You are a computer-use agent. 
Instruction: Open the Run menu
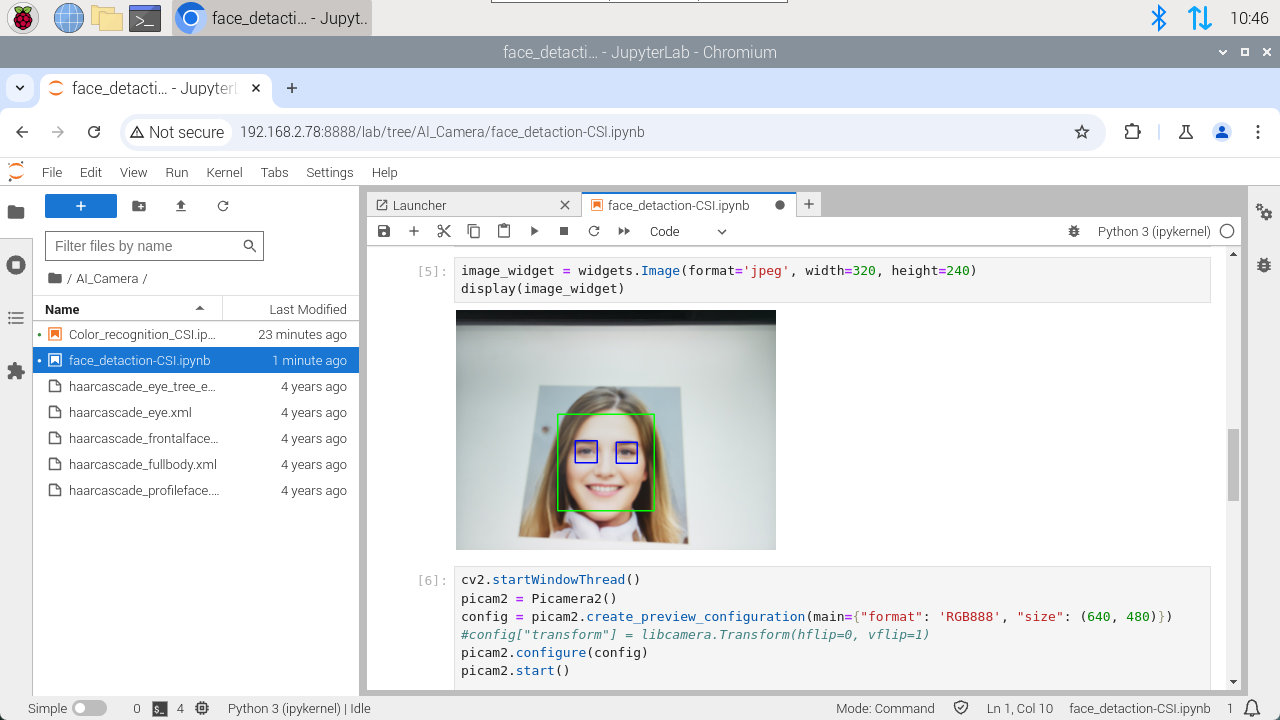[177, 172]
